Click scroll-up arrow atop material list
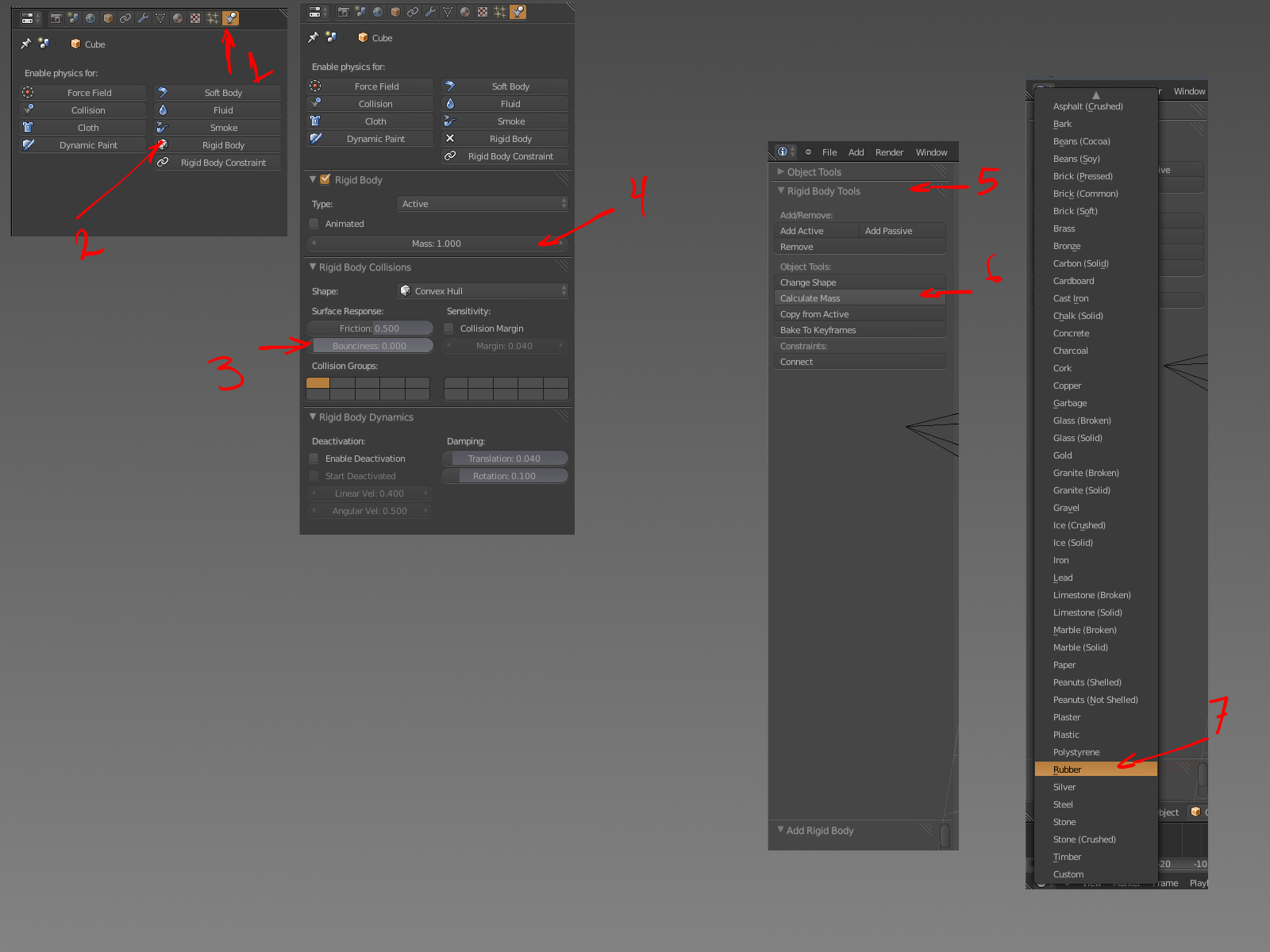This screenshot has width=1270, height=952. [x=1096, y=94]
